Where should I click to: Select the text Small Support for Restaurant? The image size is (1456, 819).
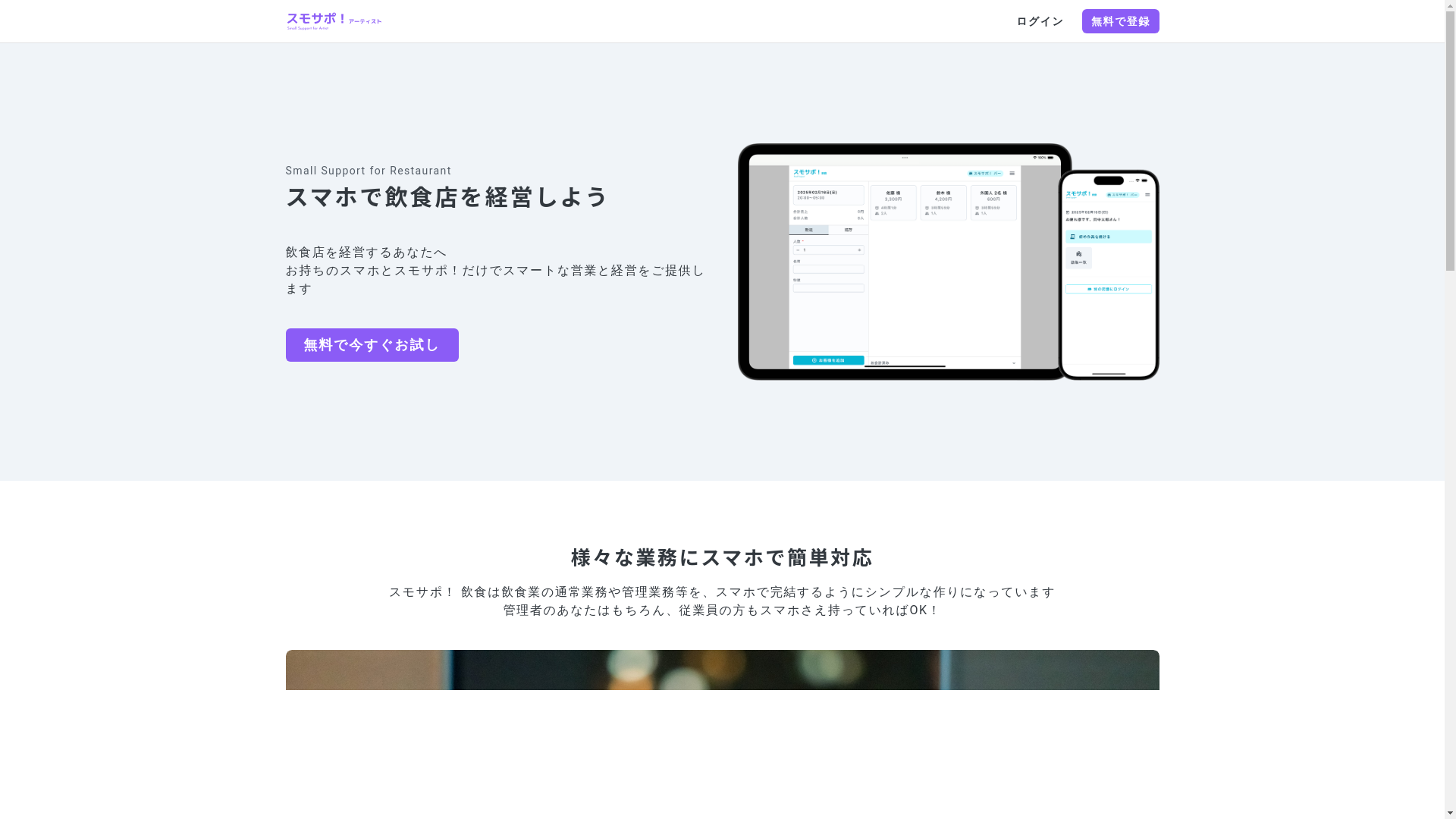point(368,171)
